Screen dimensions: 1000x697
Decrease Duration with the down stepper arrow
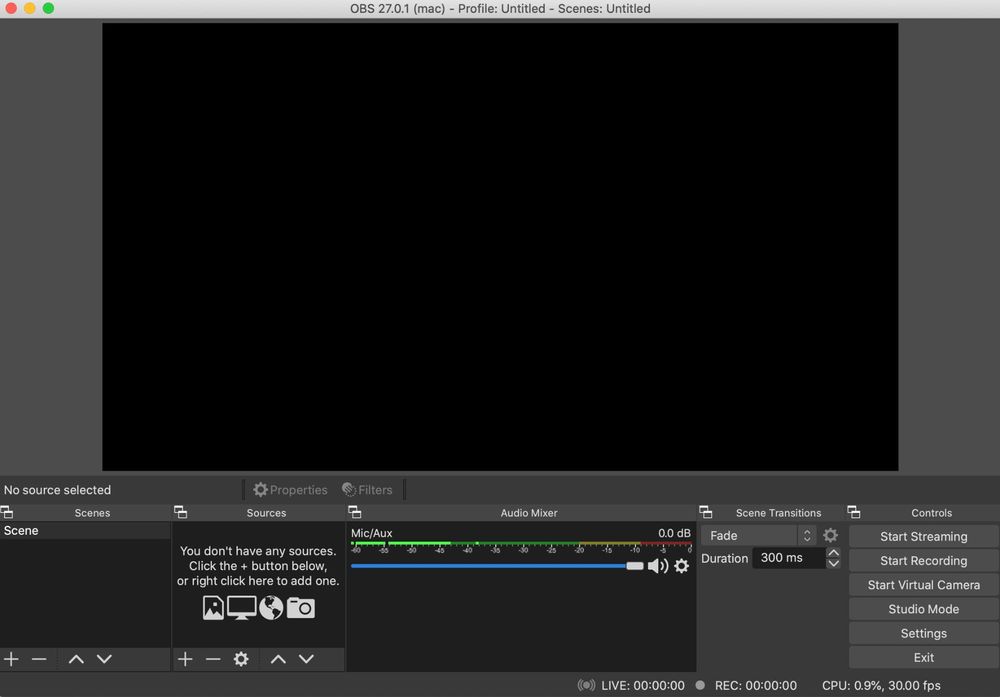pos(833,564)
